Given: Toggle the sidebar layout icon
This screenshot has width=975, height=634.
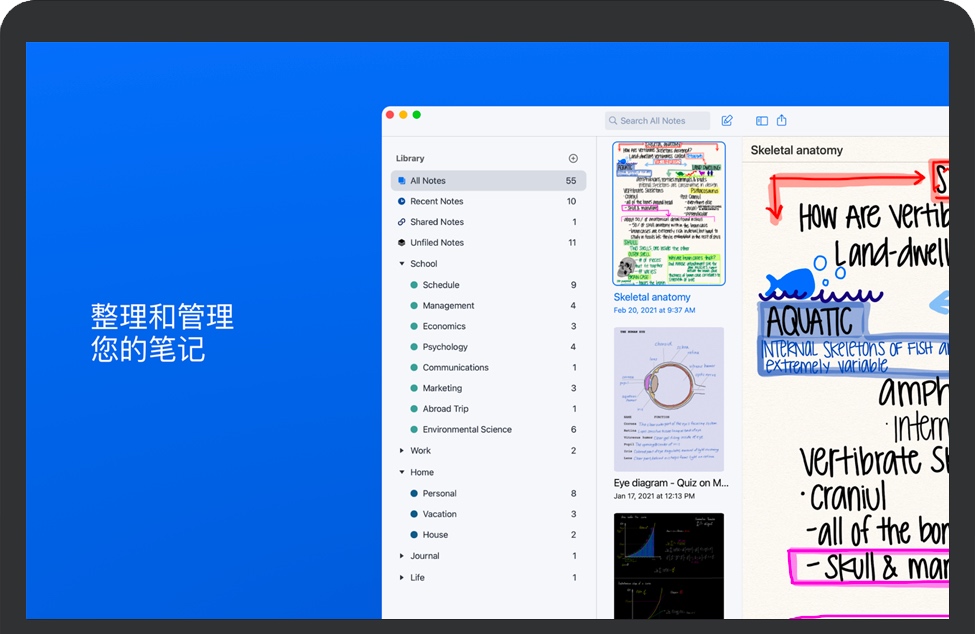Looking at the screenshot, I should (x=761, y=121).
